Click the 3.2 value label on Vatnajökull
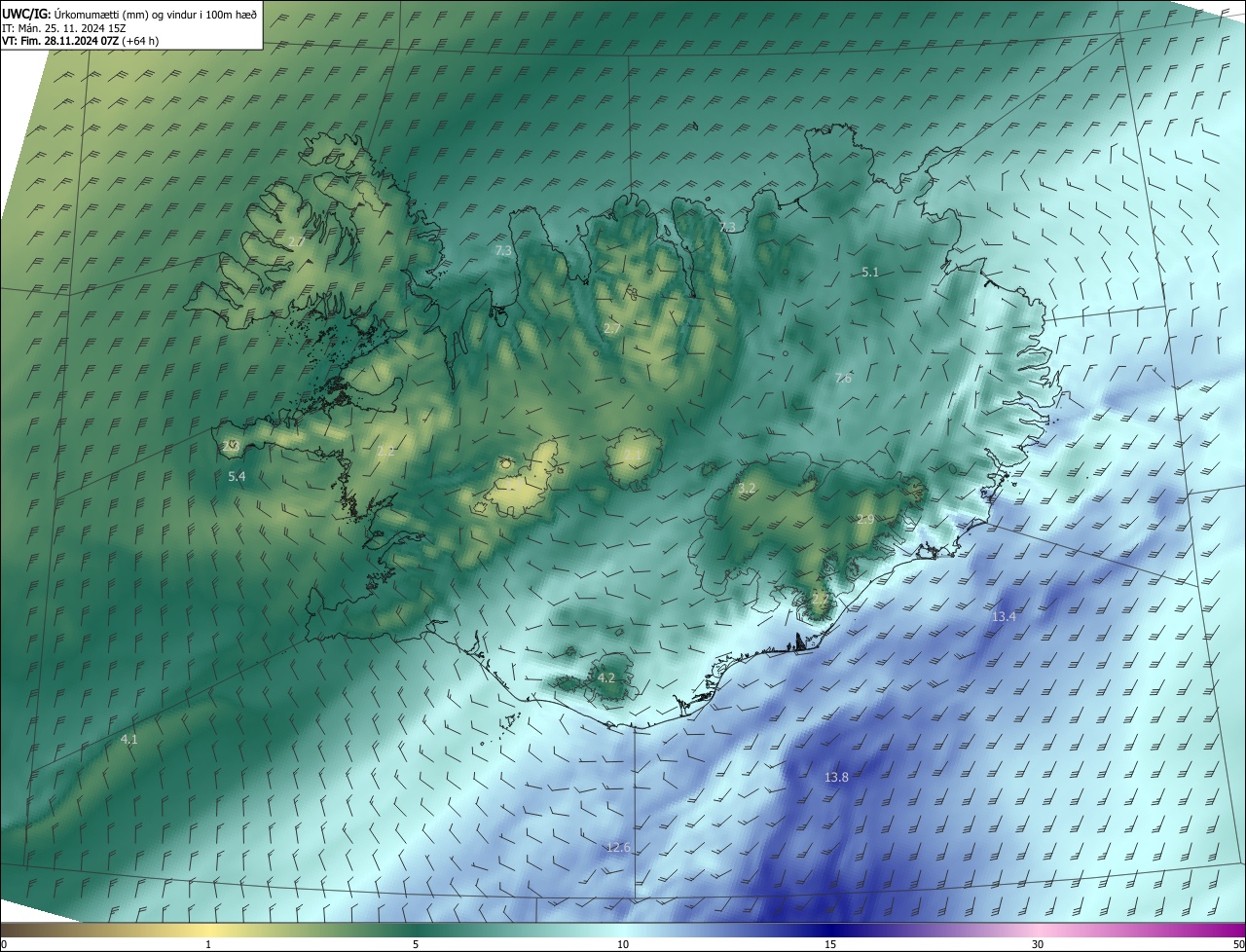The image size is (1246, 952). coord(747,488)
